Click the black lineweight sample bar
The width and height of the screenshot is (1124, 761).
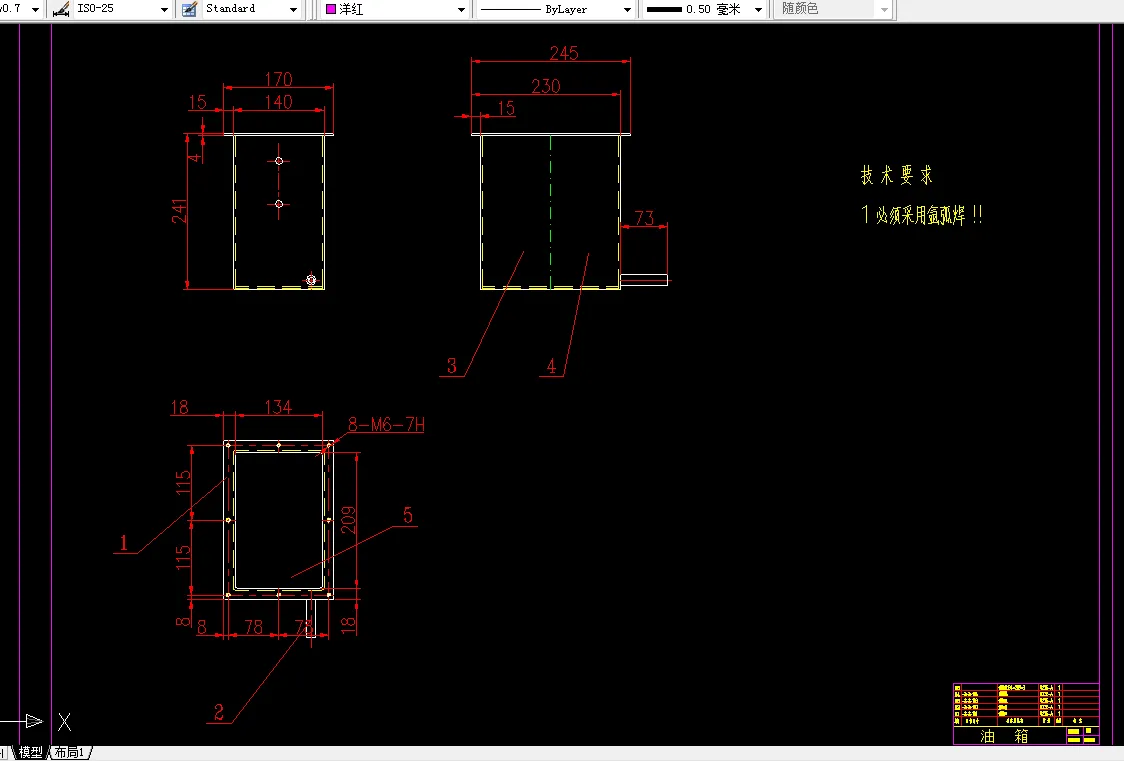click(x=664, y=9)
